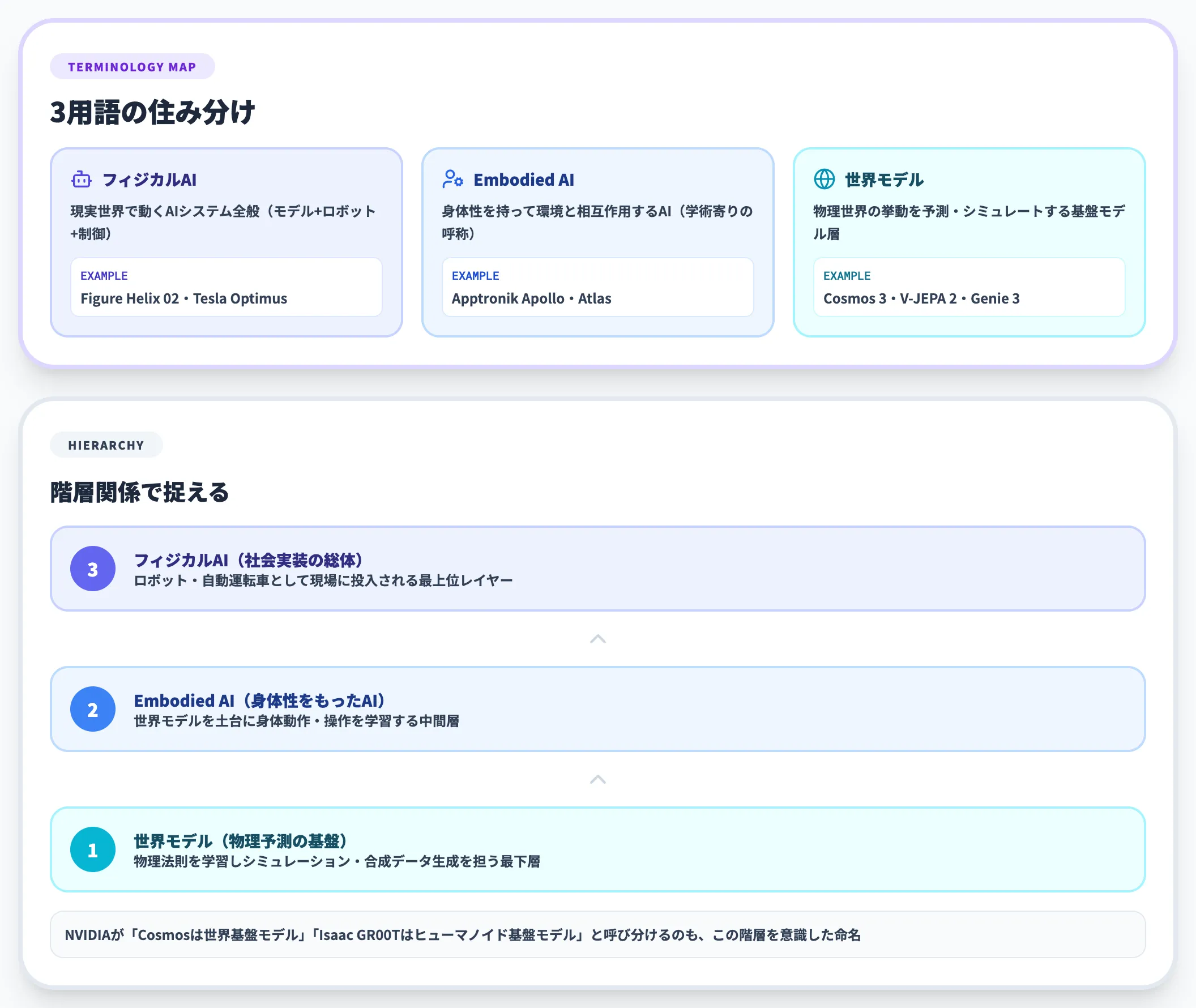This screenshot has width=1196, height=1008.
Task: Click EXAMPLE label in the 世界モデル card
Action: (x=847, y=276)
